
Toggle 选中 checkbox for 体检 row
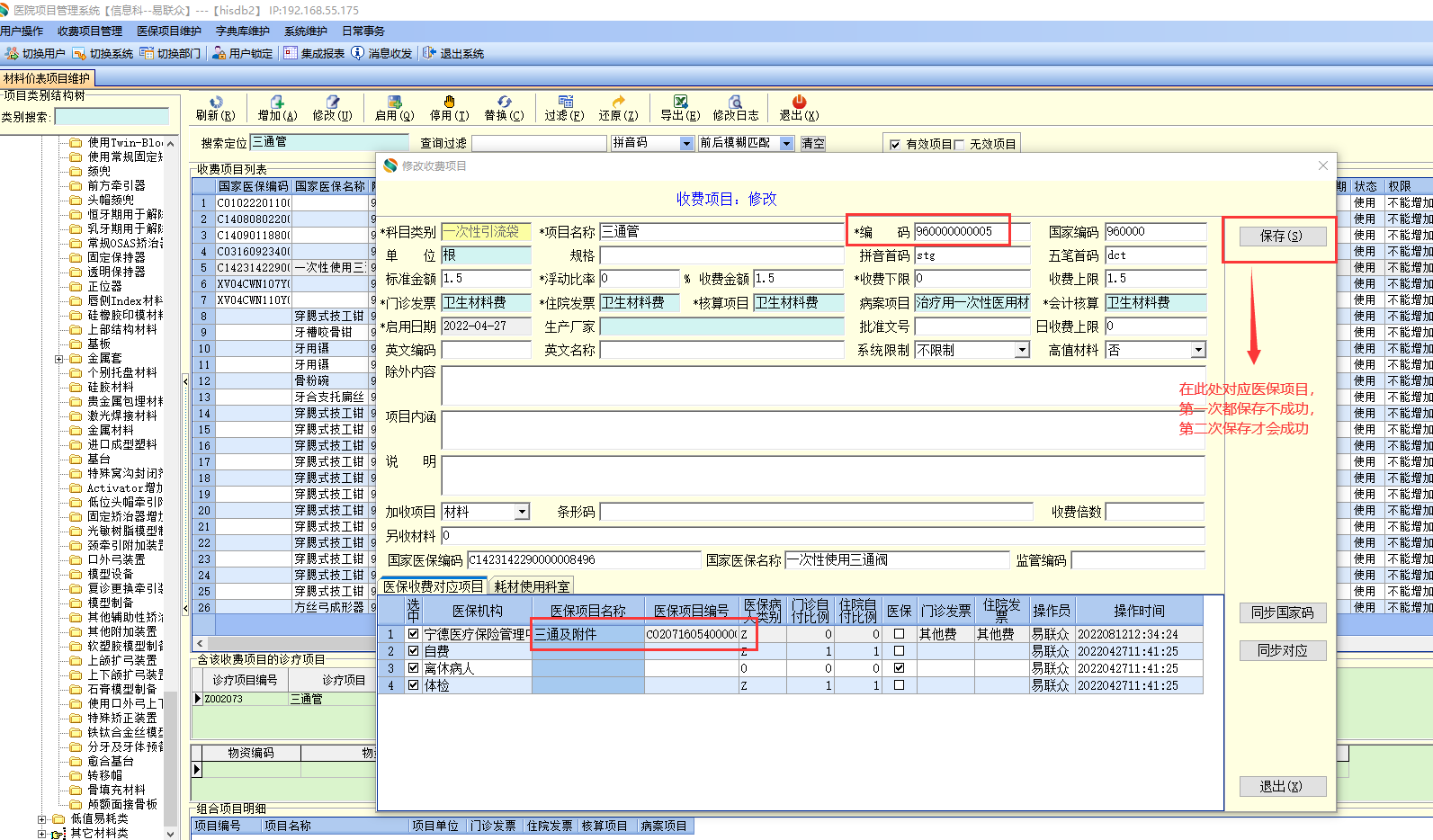(413, 685)
